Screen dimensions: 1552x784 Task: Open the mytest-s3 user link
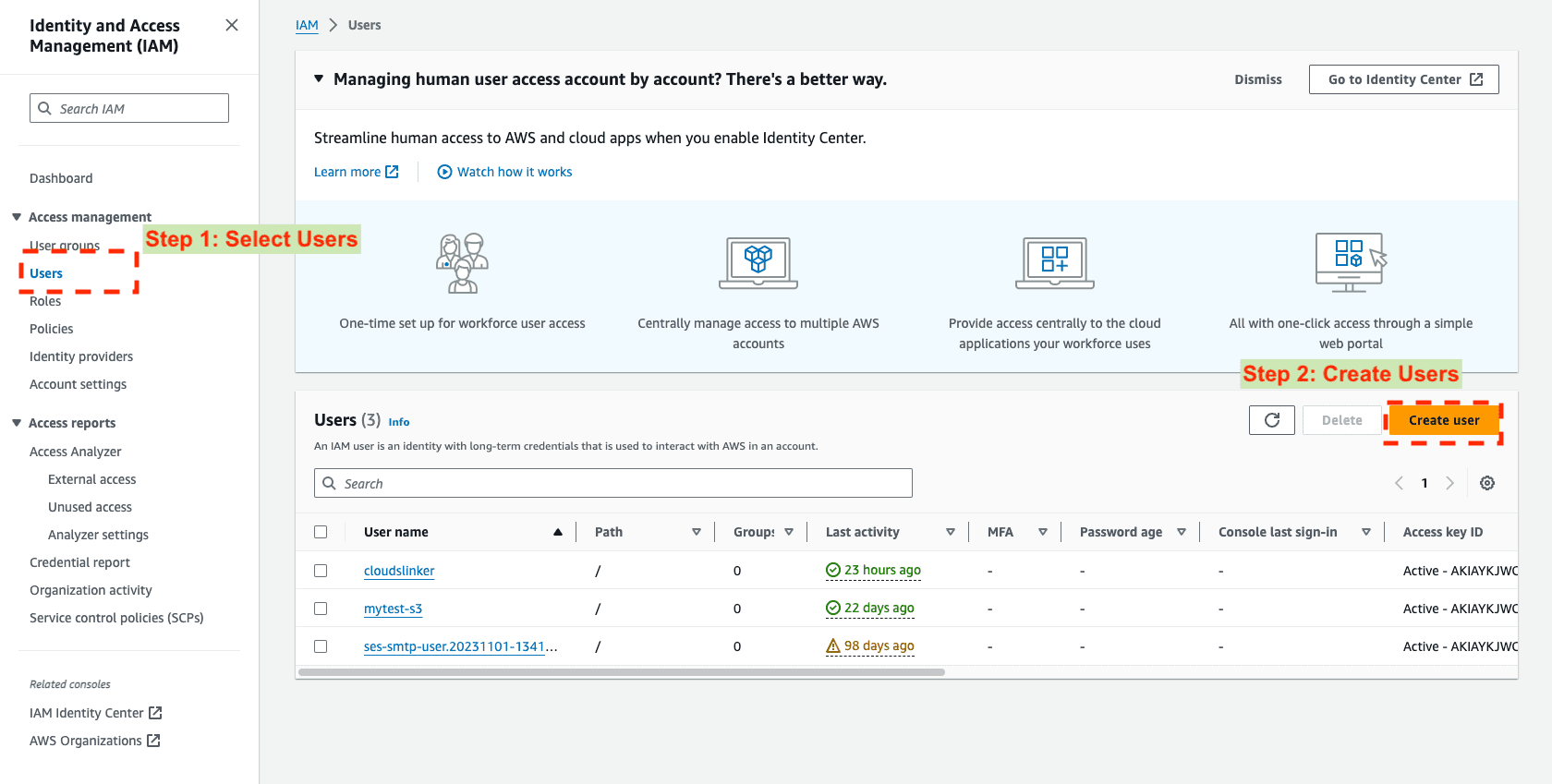(x=393, y=609)
